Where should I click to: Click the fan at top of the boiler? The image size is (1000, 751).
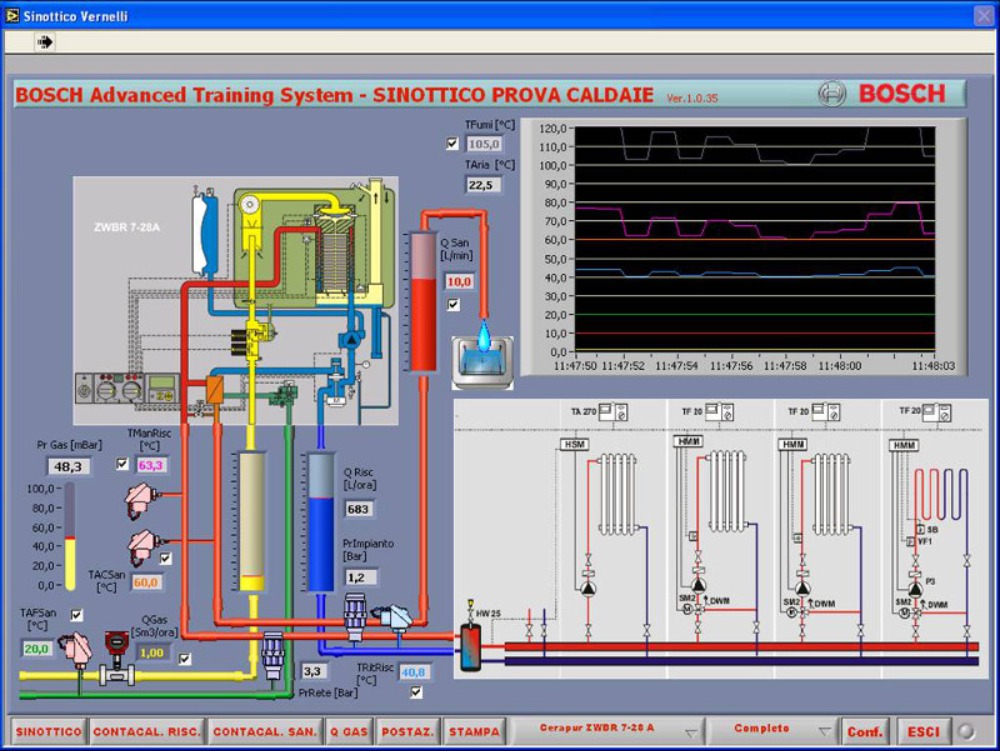[249, 205]
